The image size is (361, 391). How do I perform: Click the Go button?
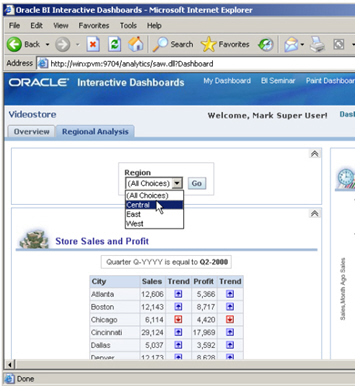197,183
